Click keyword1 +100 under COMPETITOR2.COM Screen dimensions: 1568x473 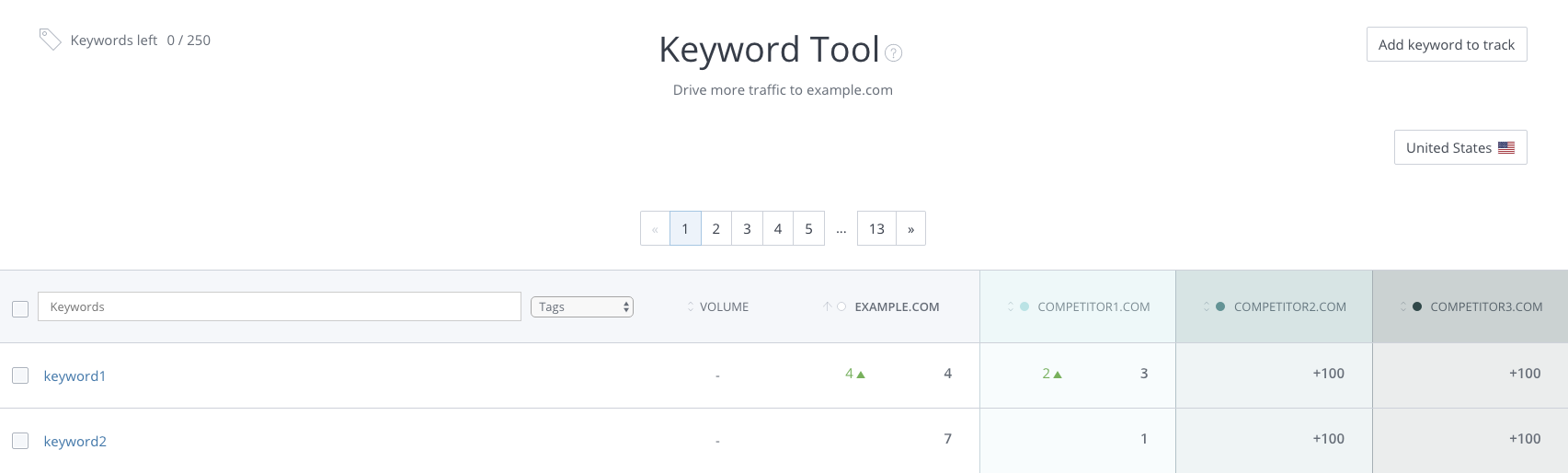coord(1328,374)
